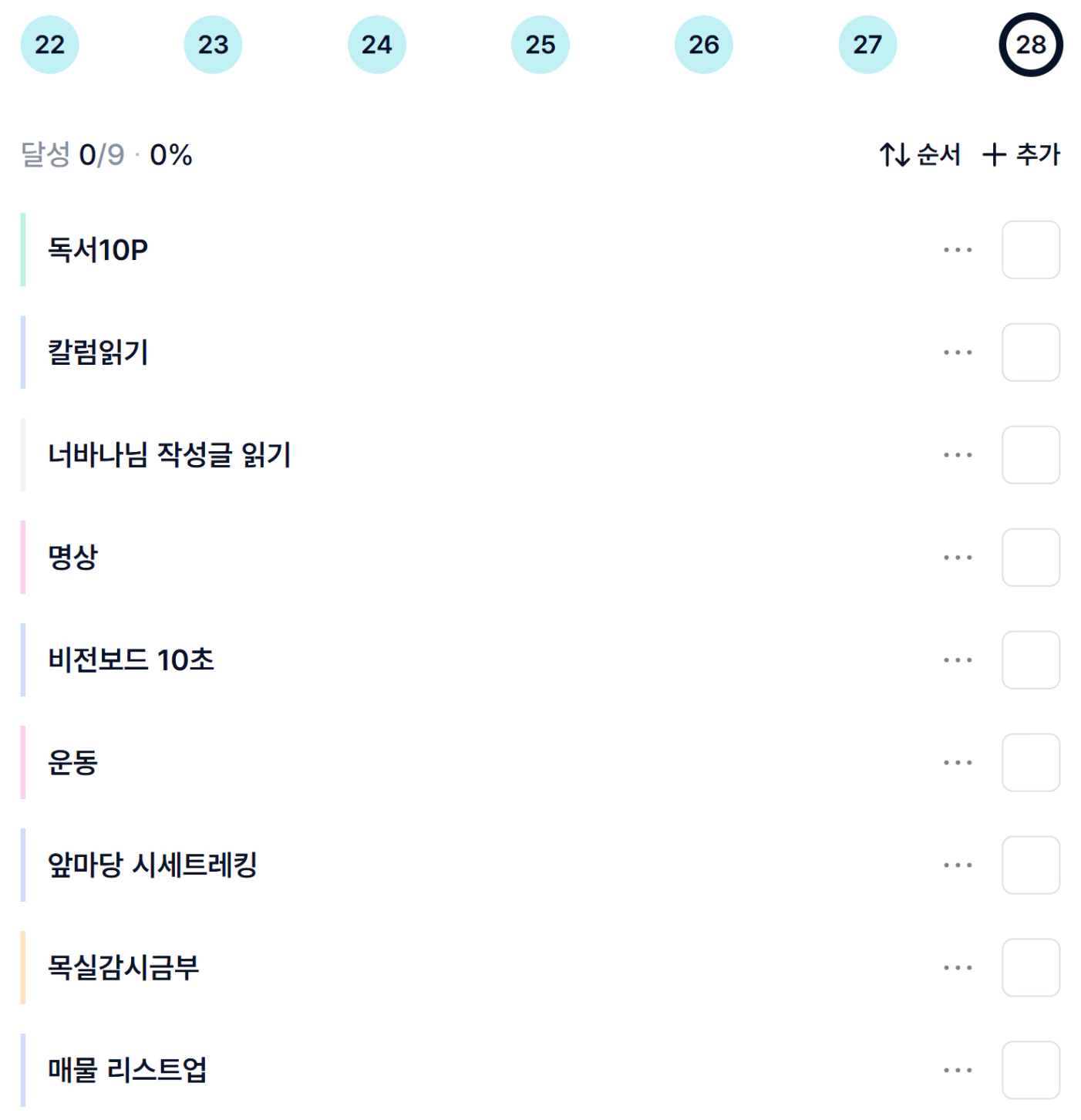This screenshot has height=1120, width=1081.
Task: Mark 비전보드 10초 as done
Action: (1030, 660)
